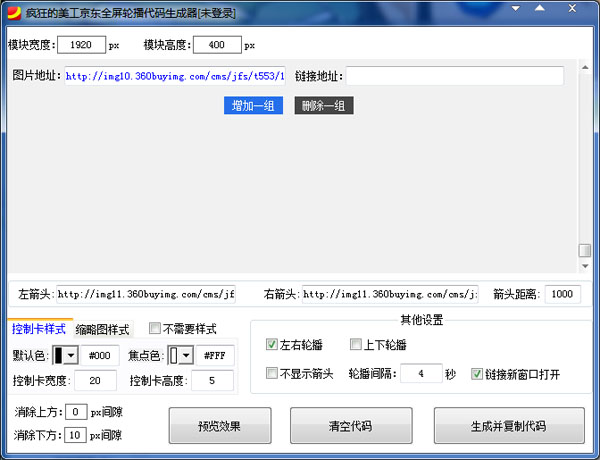
Task: Click the 预览效果 button
Action: [x=220, y=426]
